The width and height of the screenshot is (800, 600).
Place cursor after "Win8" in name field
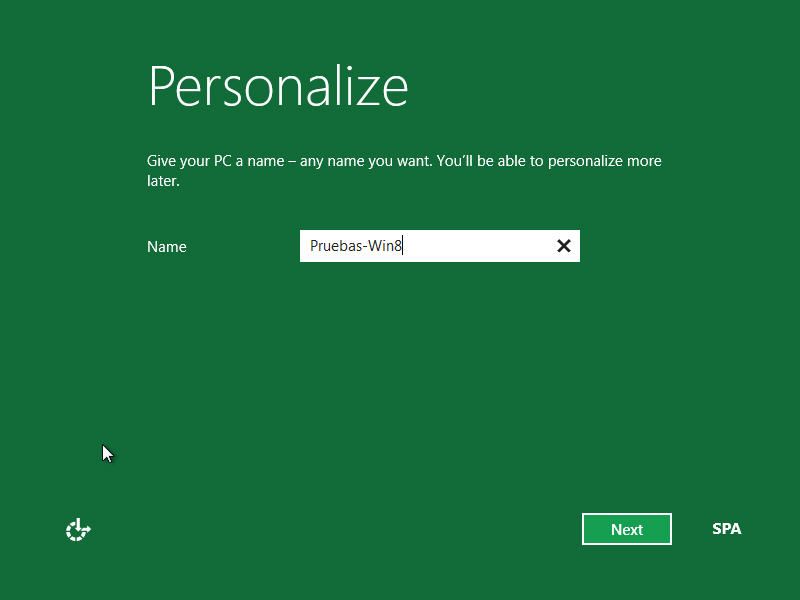coord(402,246)
